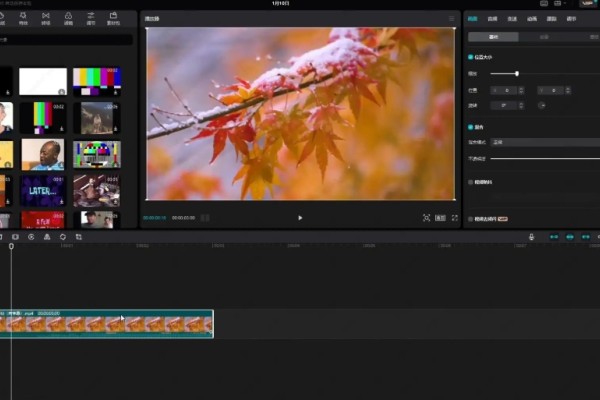Adjust the scale slider handle
Image resolution: width=600 pixels, height=400 pixels.
click(517, 73)
